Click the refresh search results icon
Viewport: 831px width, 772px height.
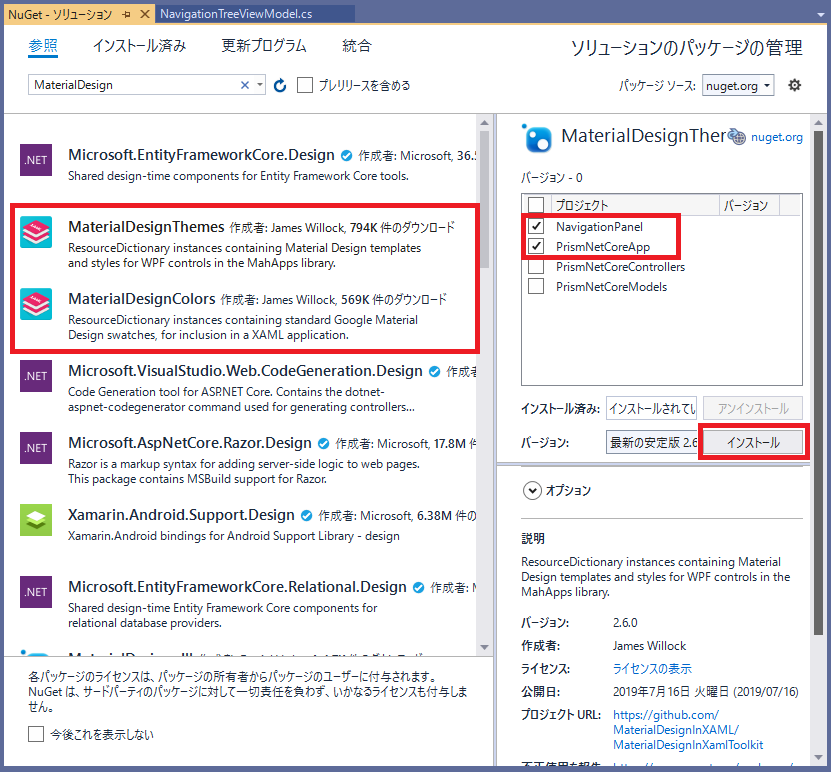tap(280, 85)
